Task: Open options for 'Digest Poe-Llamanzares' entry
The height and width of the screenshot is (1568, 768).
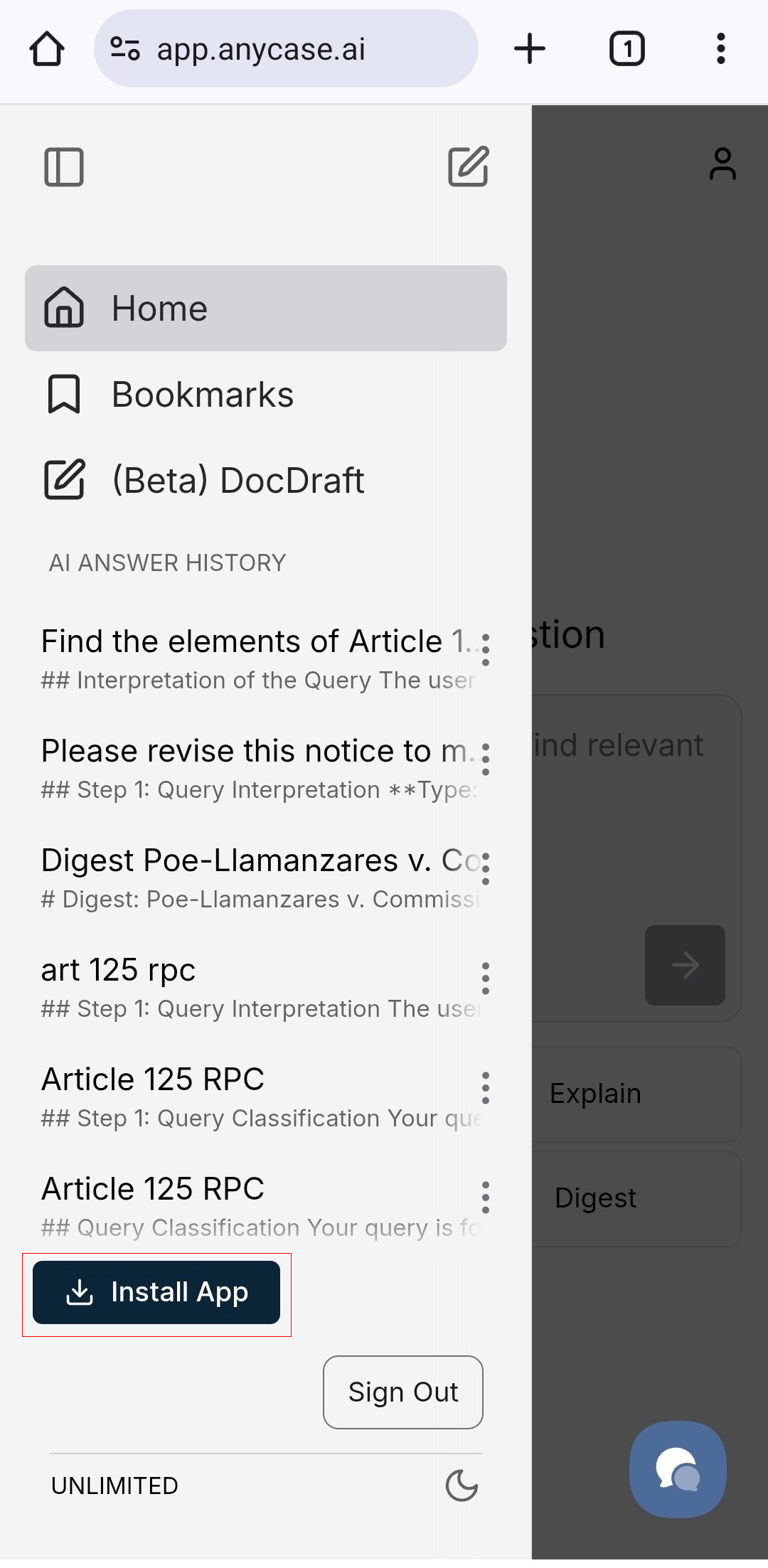Action: click(x=486, y=870)
